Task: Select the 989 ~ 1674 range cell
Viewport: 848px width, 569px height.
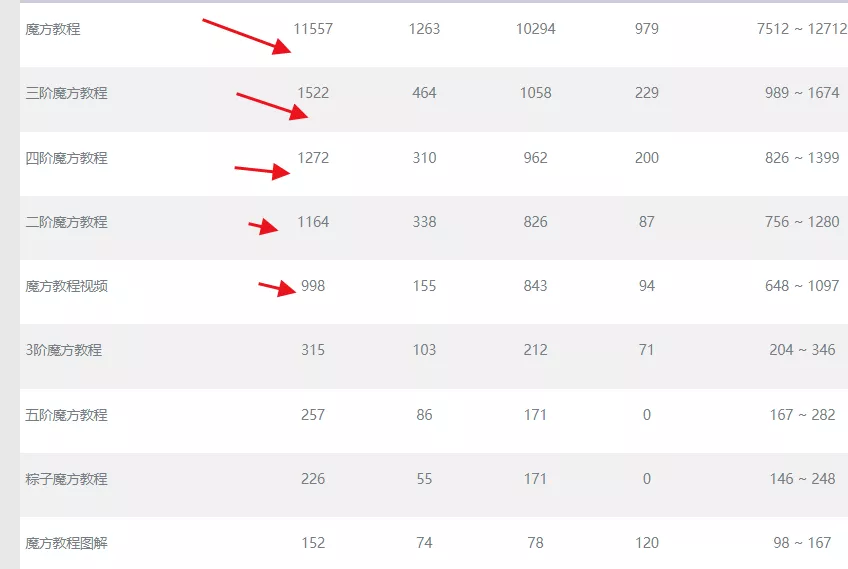Action: tap(802, 93)
